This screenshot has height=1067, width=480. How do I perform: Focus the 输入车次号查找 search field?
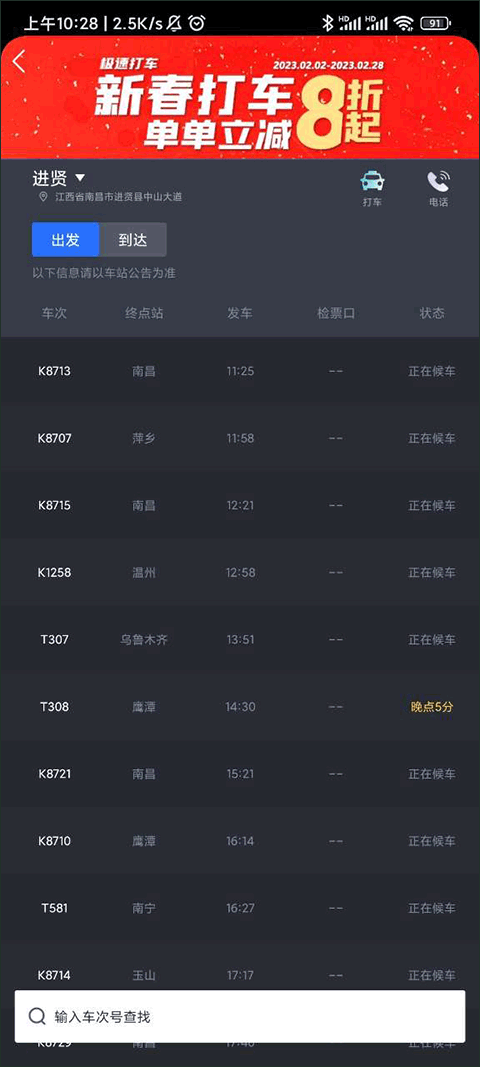pyautogui.click(x=240, y=1017)
